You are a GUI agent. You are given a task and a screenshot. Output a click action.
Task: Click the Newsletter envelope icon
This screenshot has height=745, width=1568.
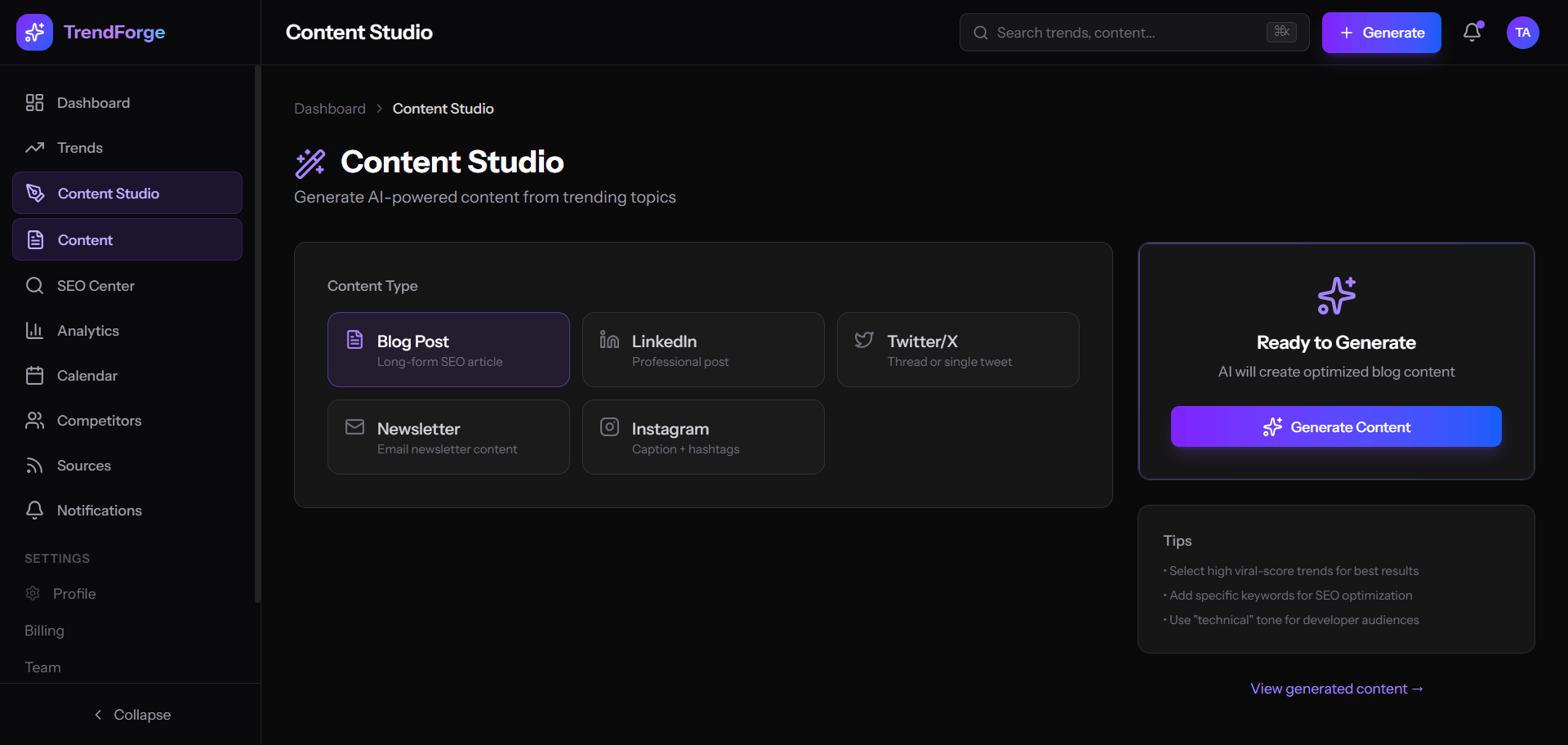pos(354,427)
